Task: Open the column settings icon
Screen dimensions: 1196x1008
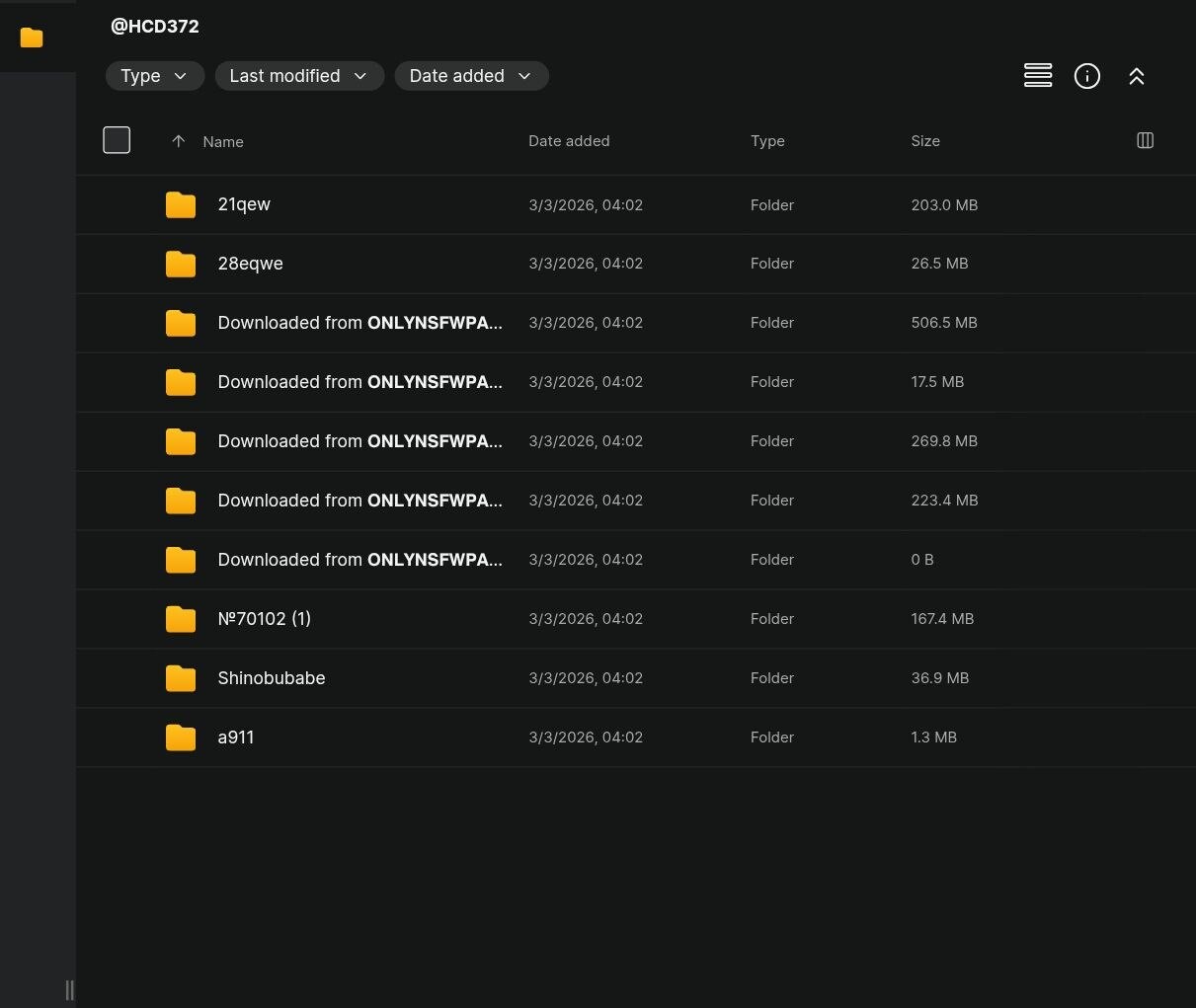Action: [1145, 140]
